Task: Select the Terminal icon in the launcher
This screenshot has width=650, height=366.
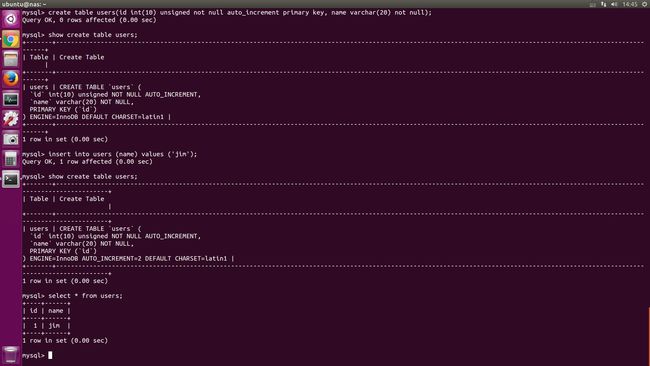Action: [x=11, y=179]
